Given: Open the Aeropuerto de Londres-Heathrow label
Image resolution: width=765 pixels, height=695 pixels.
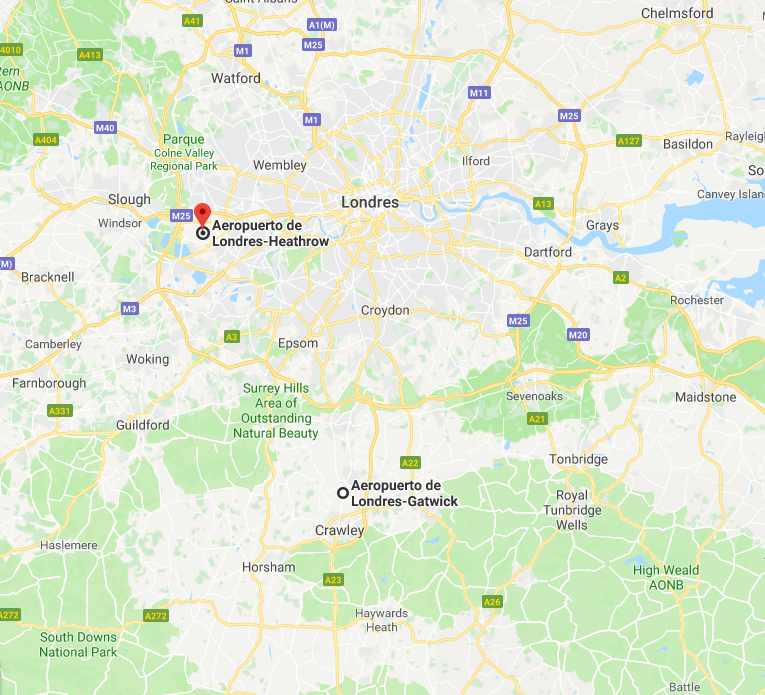Looking at the screenshot, I should point(270,233).
